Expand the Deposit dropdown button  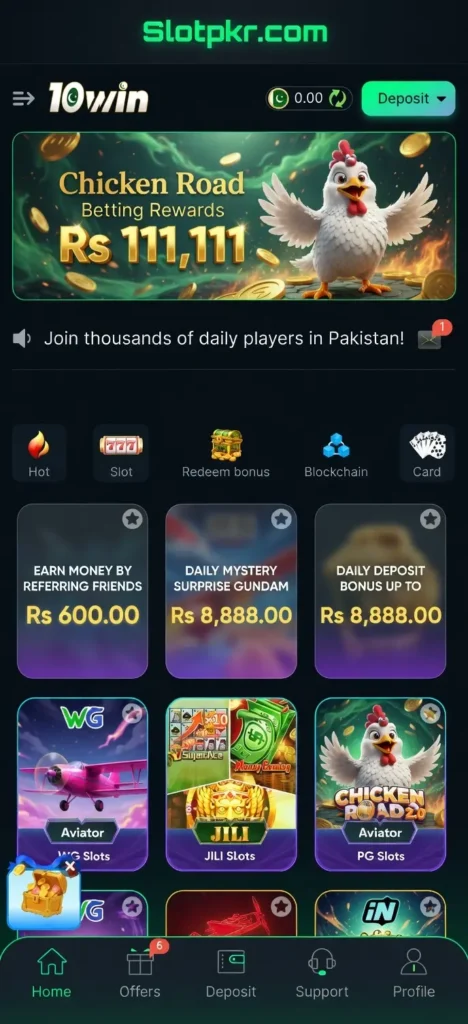(x=409, y=99)
